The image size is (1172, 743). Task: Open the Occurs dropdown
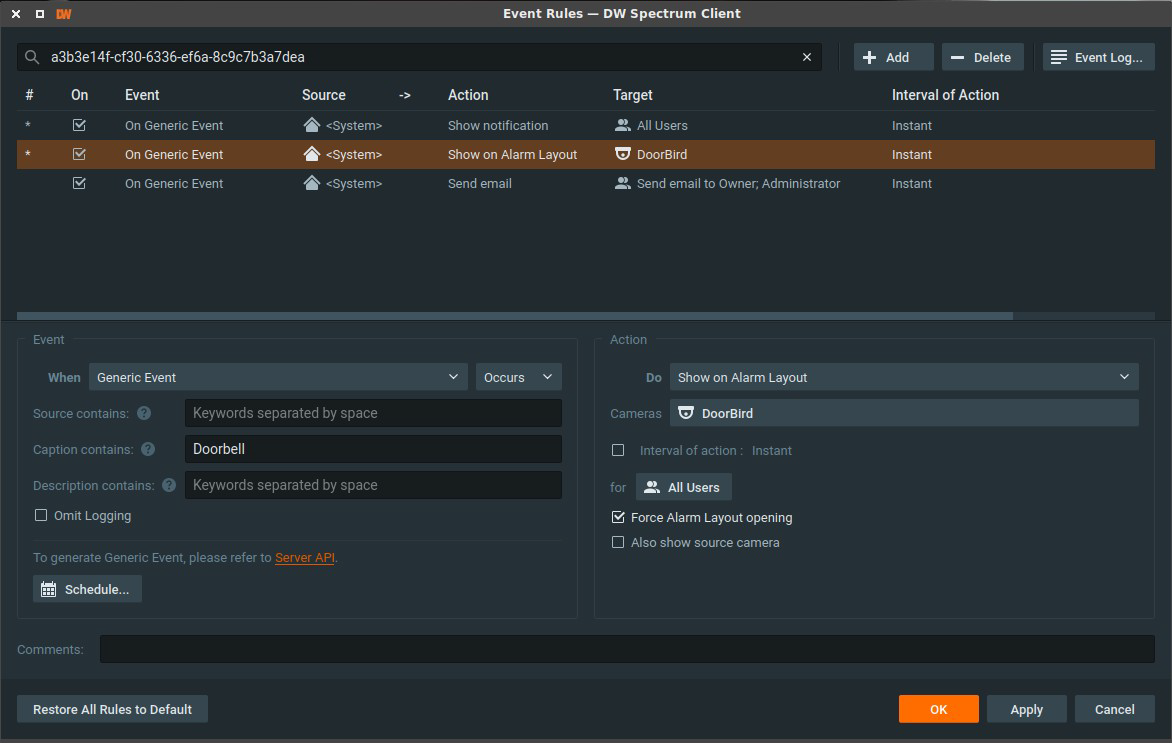point(519,377)
